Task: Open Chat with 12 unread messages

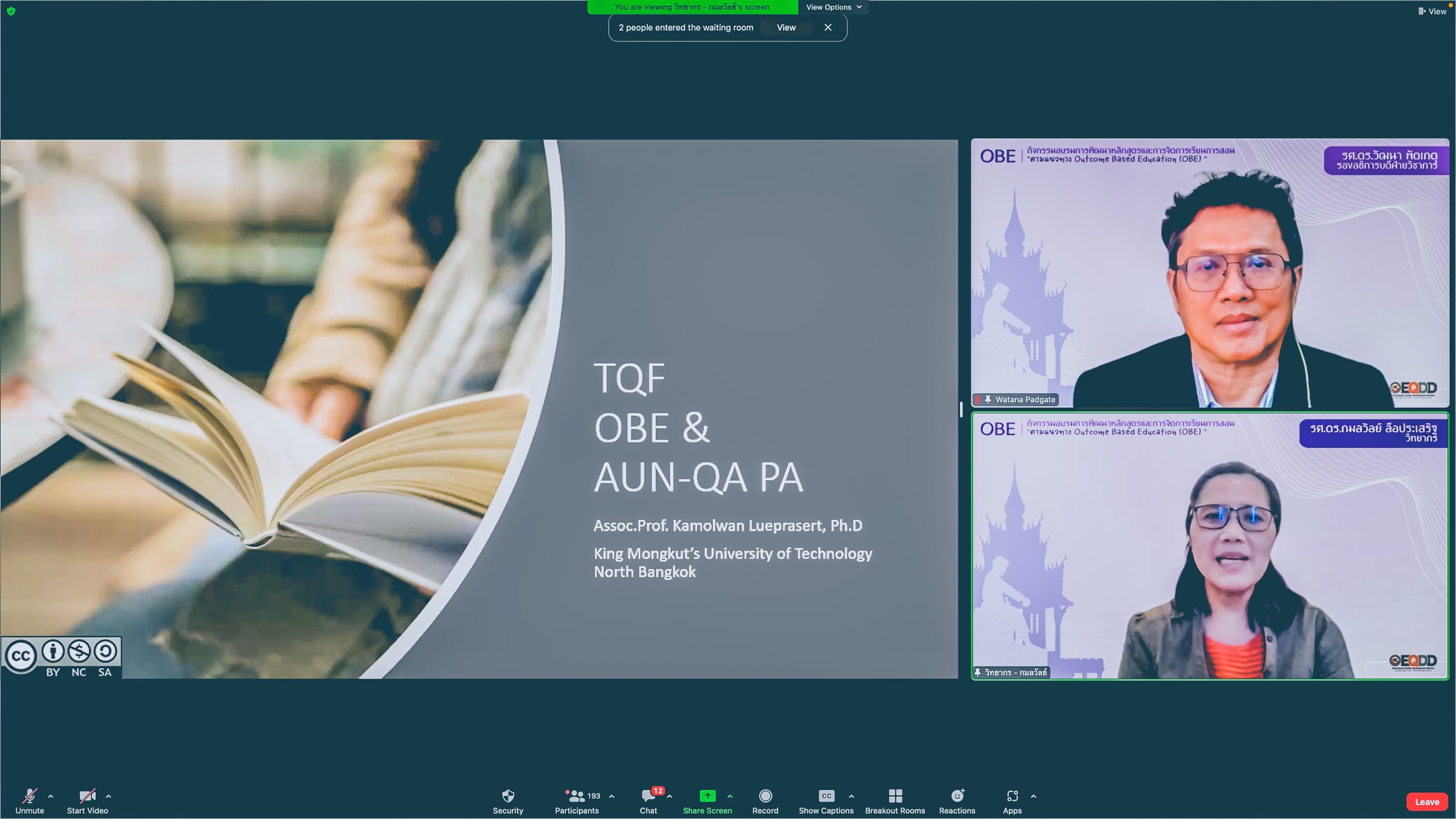Action: coord(648,801)
